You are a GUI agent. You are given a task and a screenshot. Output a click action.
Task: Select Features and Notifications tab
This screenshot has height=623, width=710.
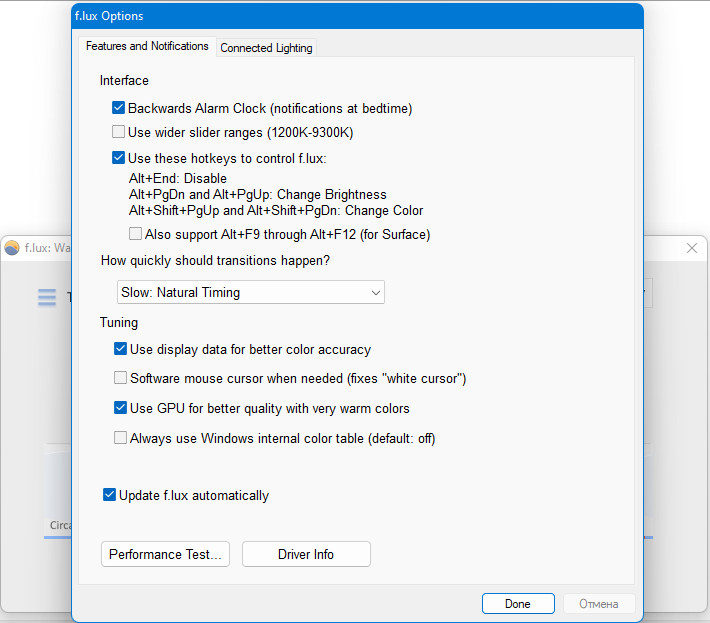[x=147, y=46]
